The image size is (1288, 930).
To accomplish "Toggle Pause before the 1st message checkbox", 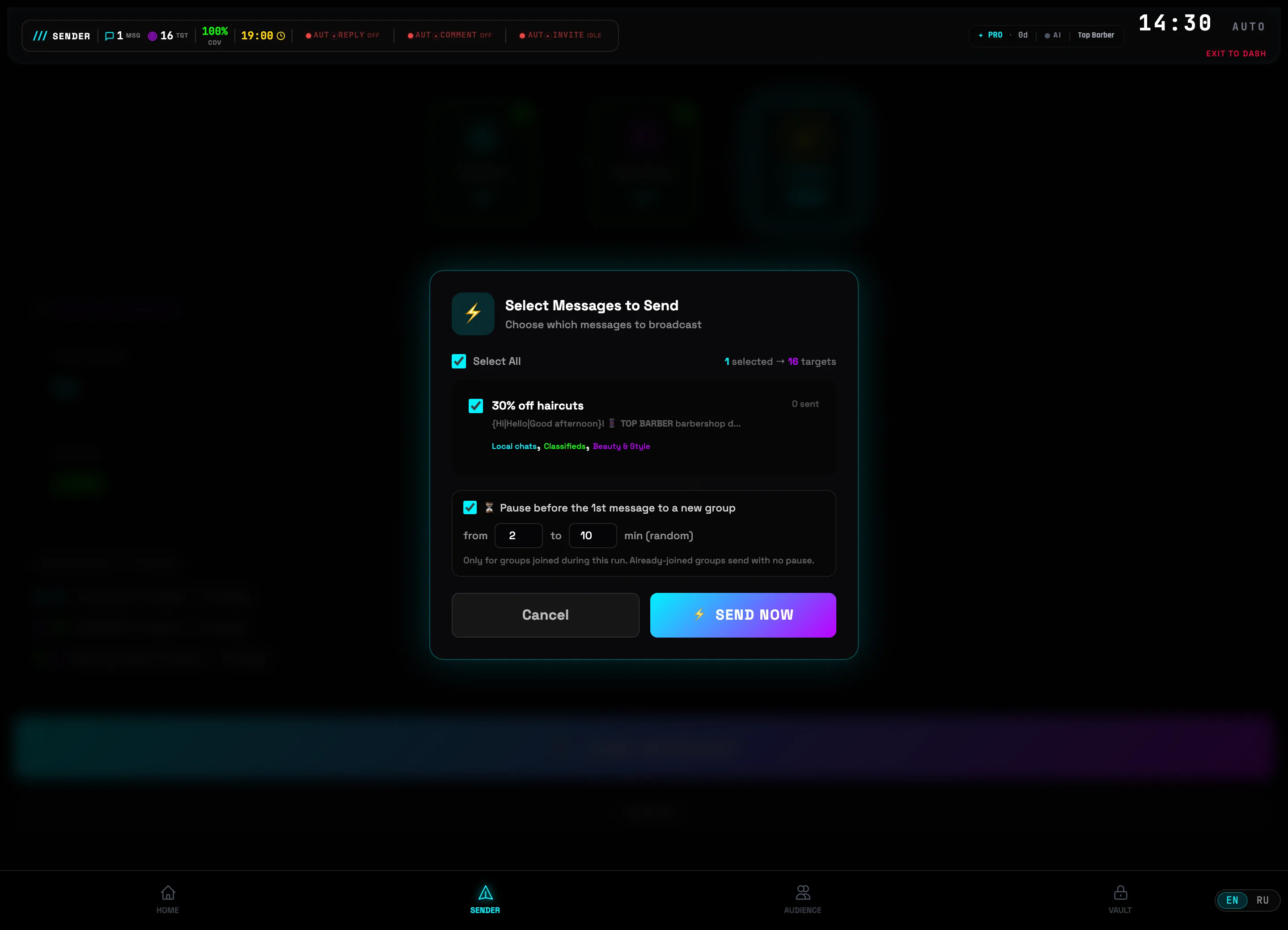I will [x=470, y=507].
